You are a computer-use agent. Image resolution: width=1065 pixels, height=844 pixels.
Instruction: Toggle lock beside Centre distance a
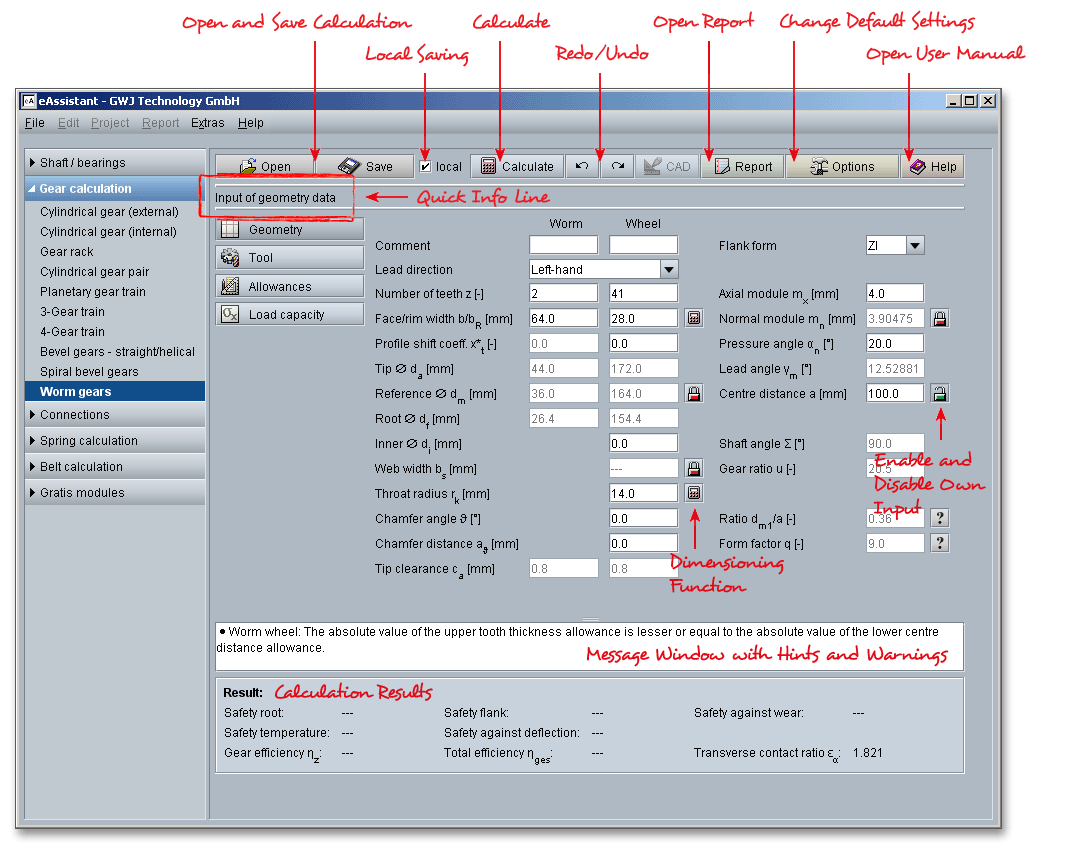940,394
